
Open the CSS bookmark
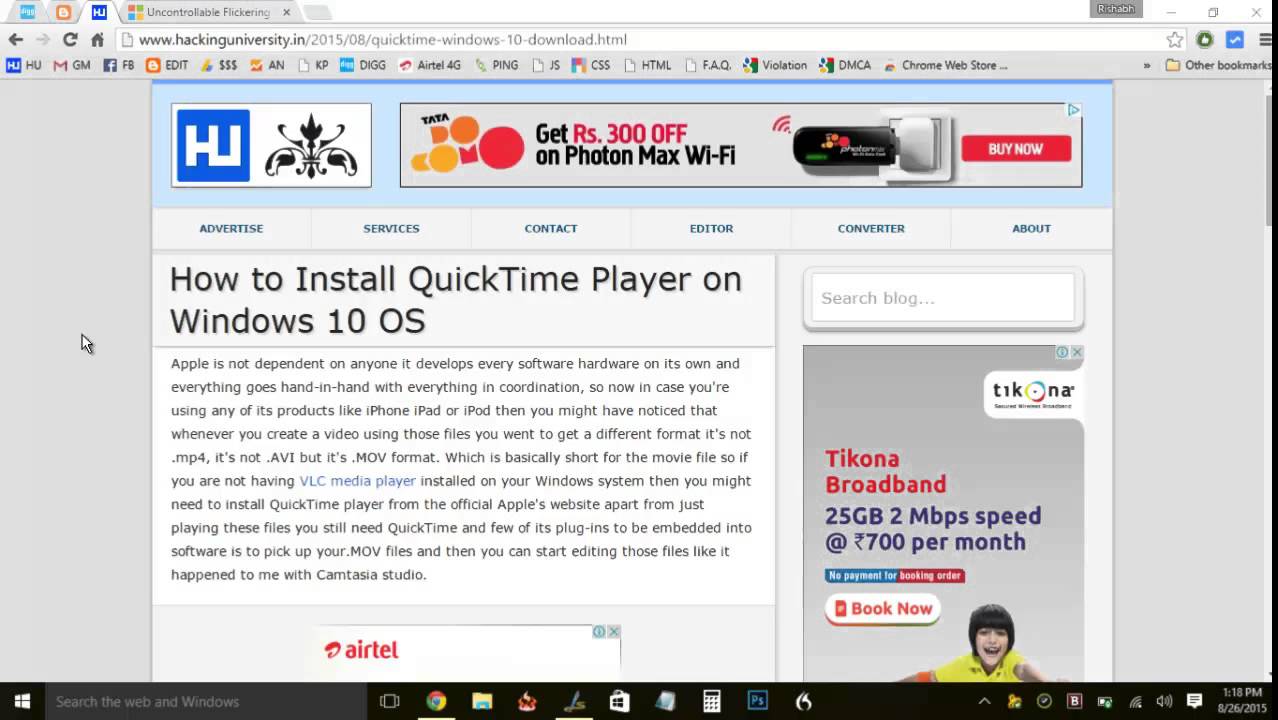click(591, 65)
